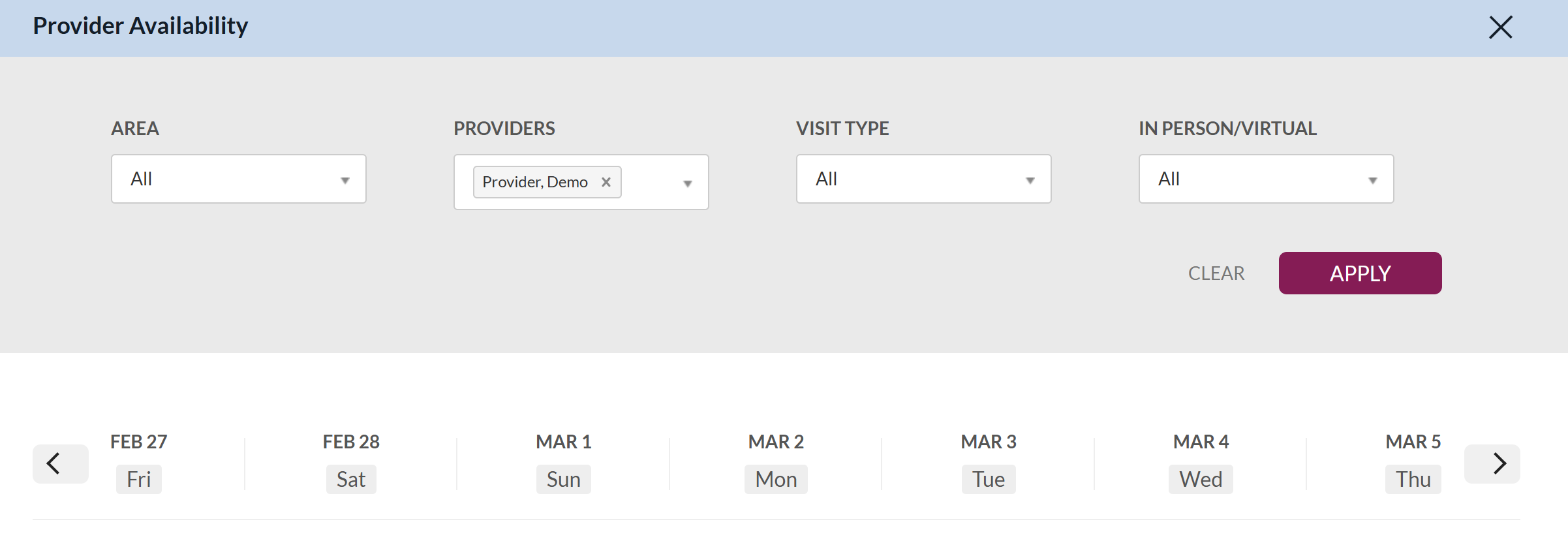Go to previous week with left arrow
The image size is (1568, 543).
pos(61,464)
